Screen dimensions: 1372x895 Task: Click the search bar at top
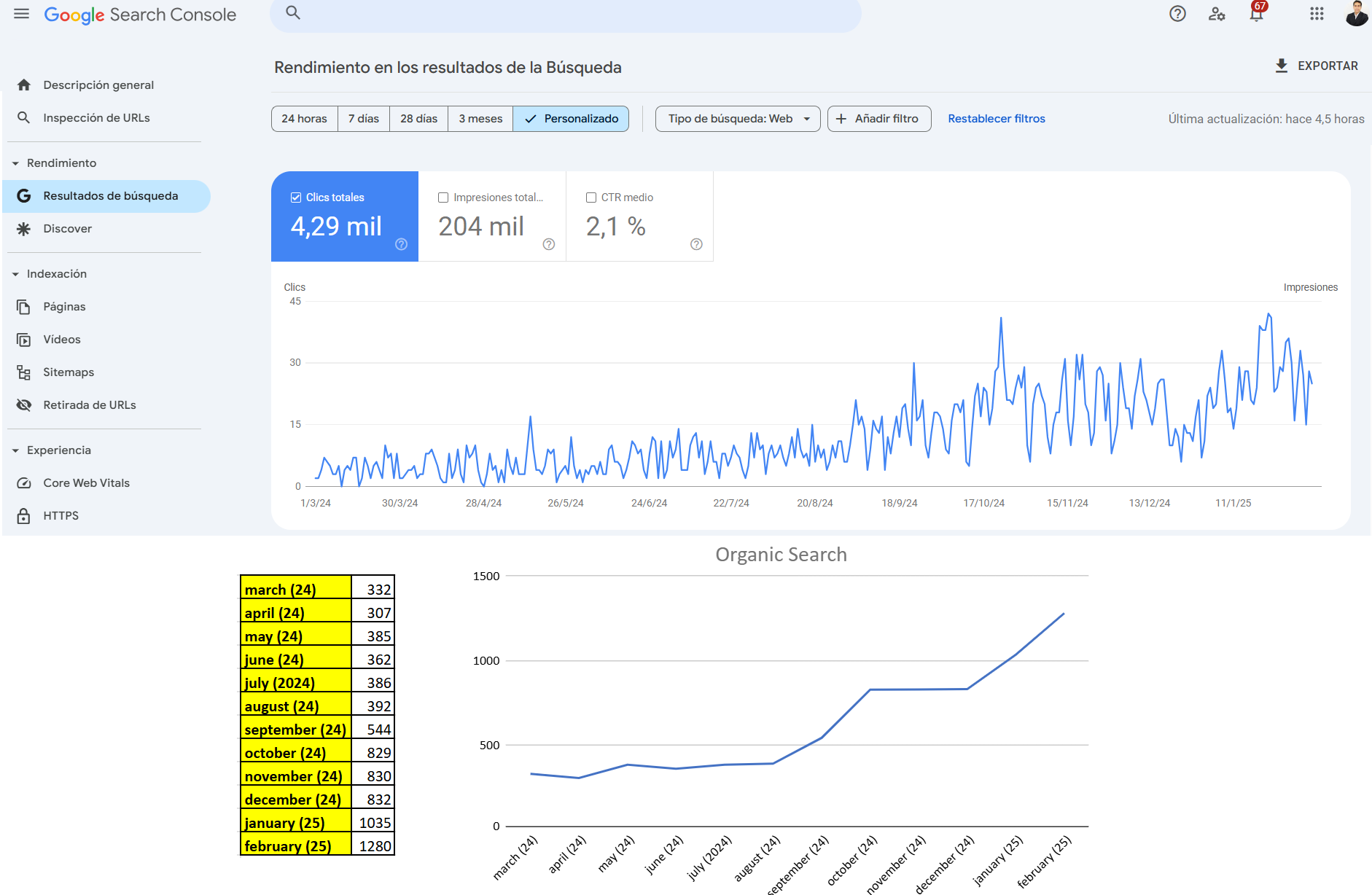click(565, 14)
